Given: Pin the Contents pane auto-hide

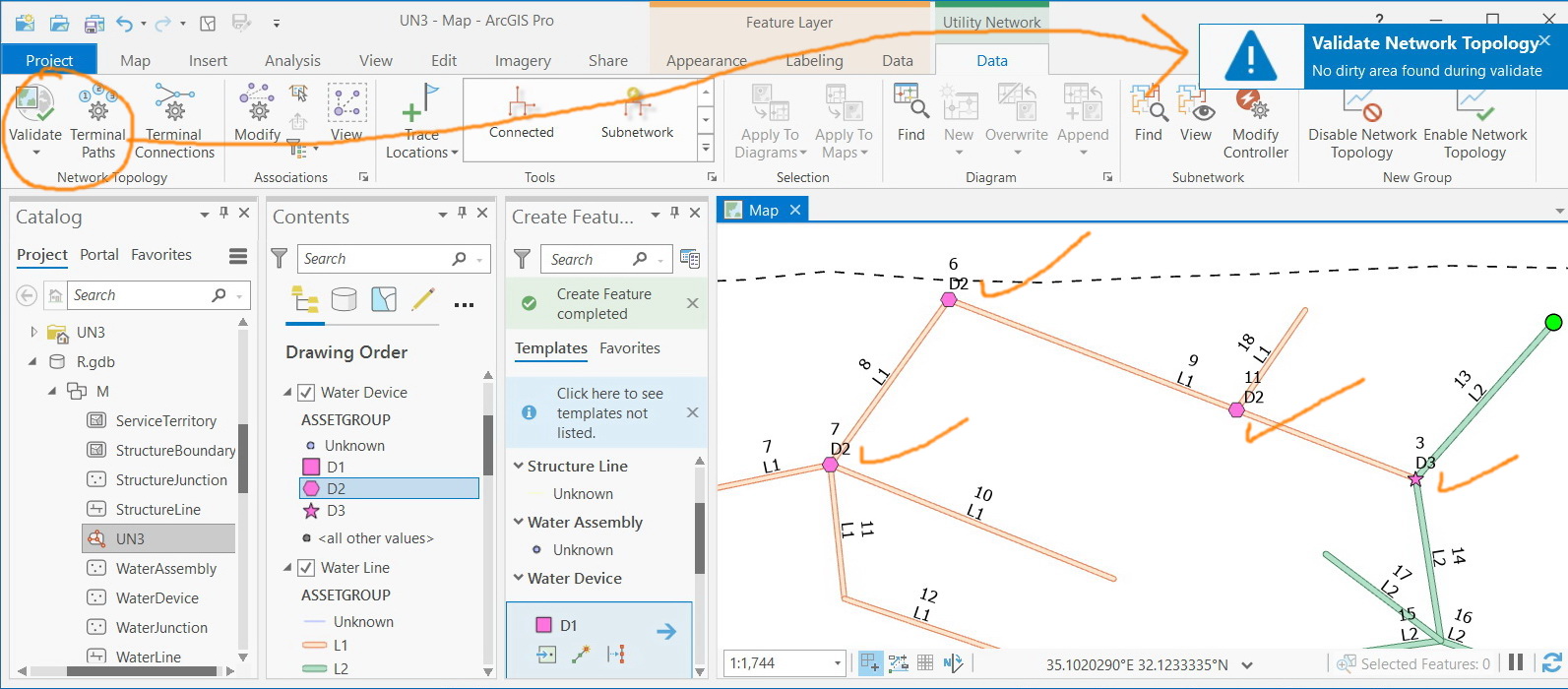Looking at the screenshot, I should 462,213.
